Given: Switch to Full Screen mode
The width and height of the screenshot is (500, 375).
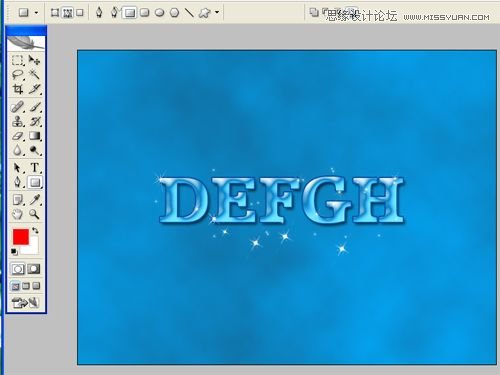Looking at the screenshot, I should pos(36,286).
